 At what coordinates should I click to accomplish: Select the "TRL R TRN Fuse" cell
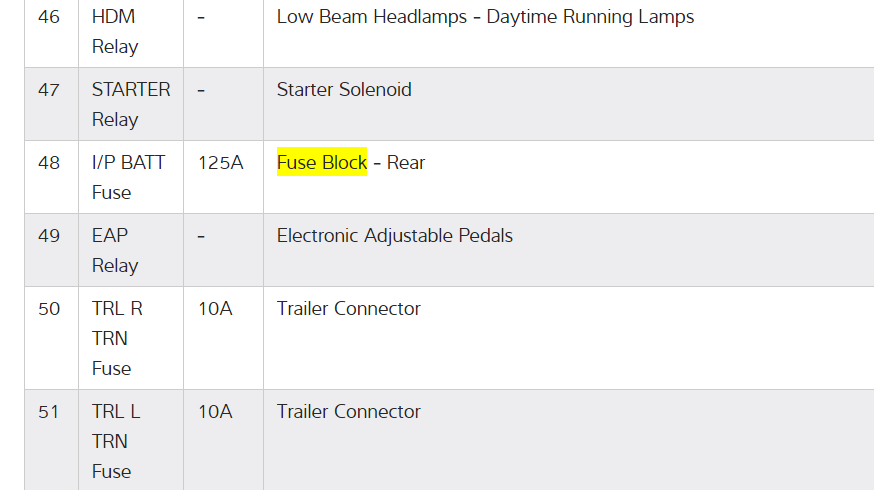tap(117, 338)
